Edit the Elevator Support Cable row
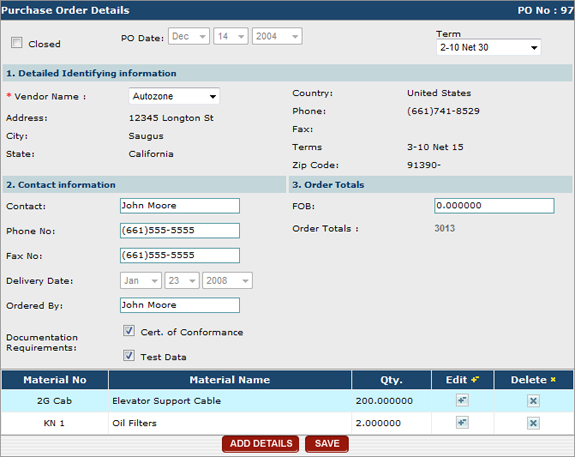 pyautogui.click(x=462, y=400)
